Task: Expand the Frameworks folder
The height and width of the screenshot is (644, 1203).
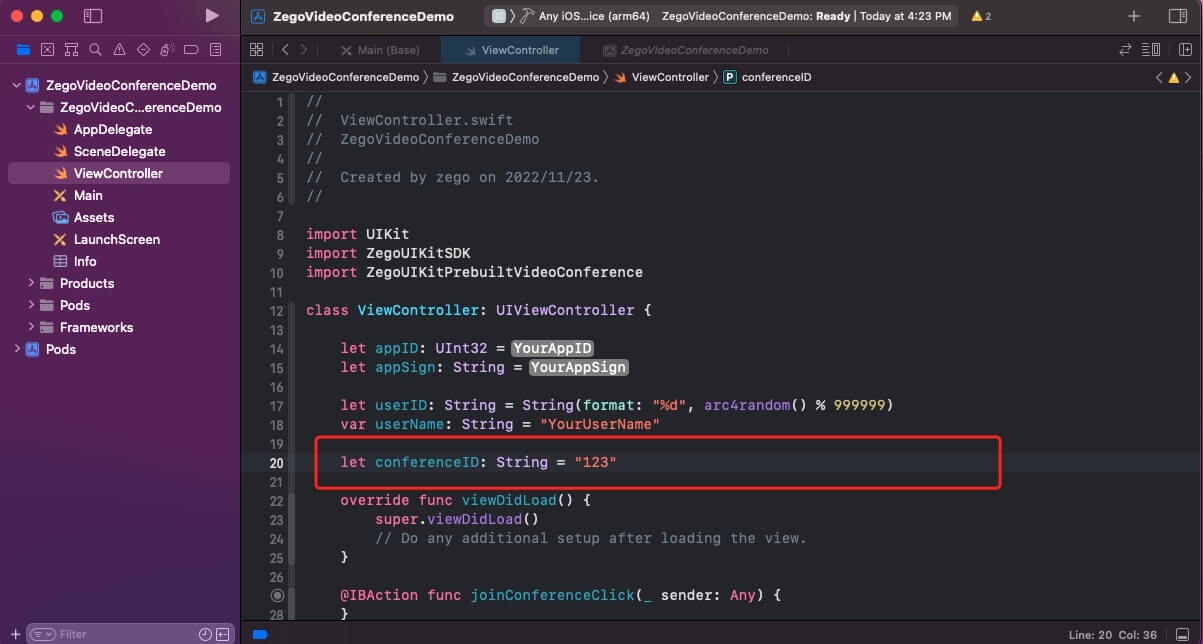Action: [x=31, y=327]
